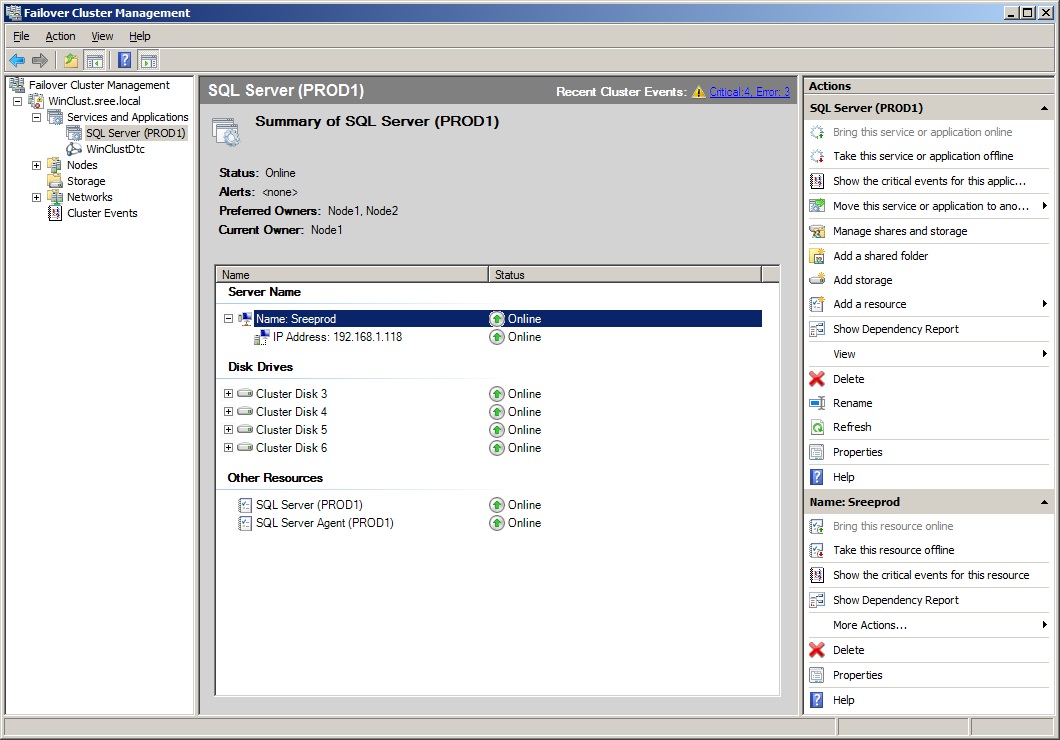
Task: Click the Add storage icon in Actions
Action: coord(817,280)
